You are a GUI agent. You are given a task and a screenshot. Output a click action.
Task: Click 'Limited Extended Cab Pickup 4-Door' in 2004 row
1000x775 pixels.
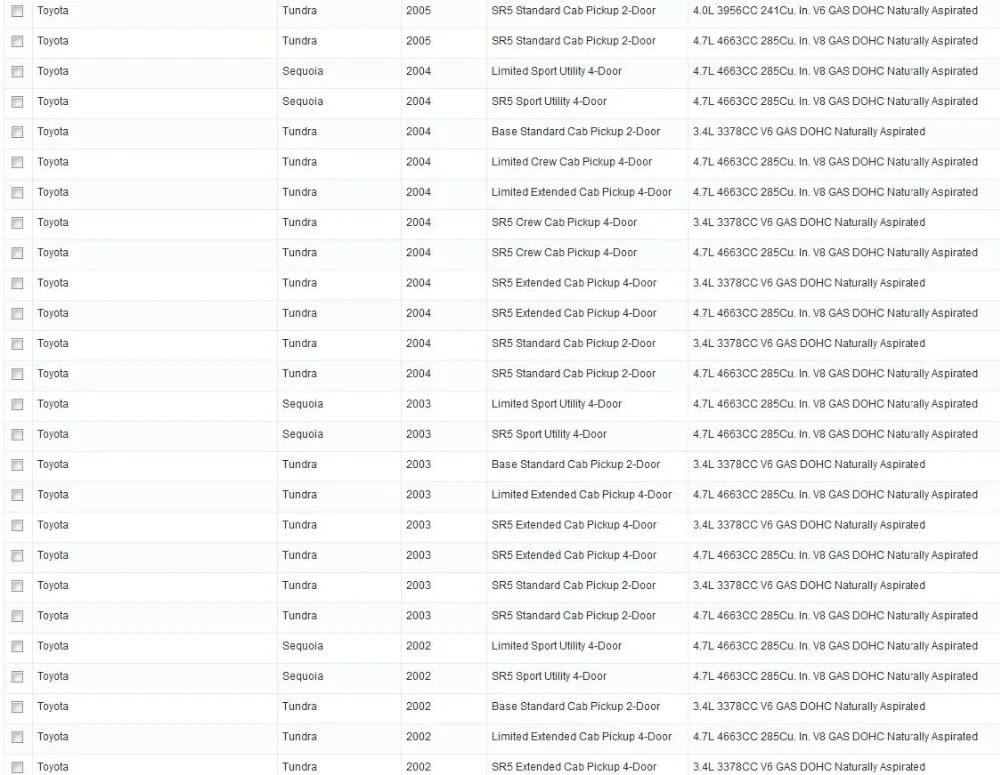tap(581, 192)
